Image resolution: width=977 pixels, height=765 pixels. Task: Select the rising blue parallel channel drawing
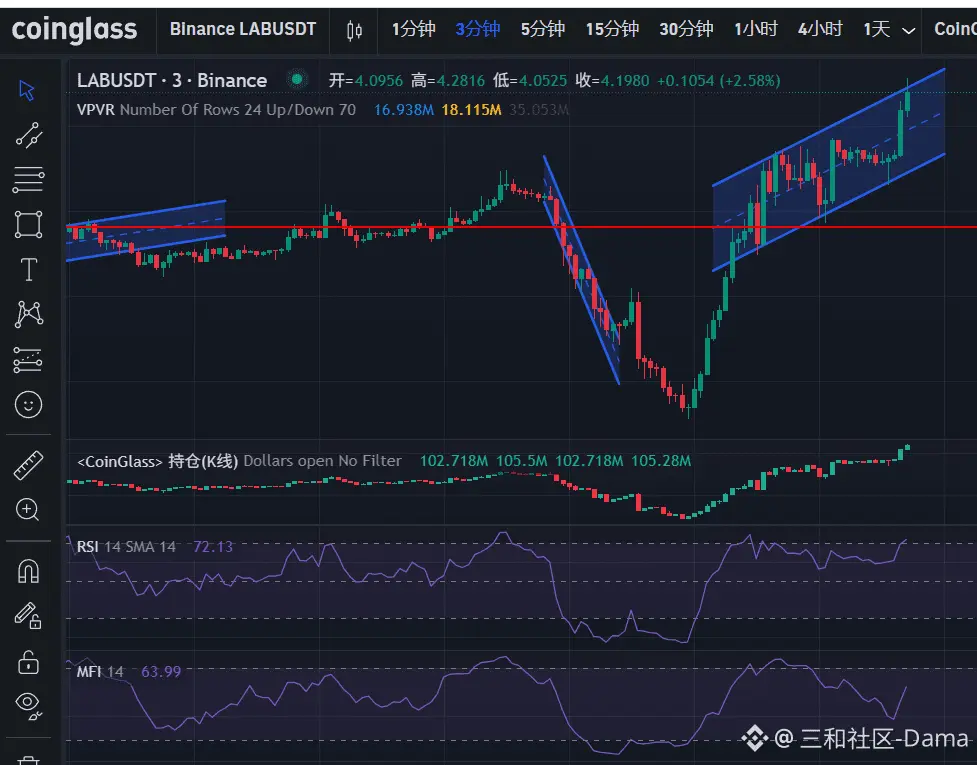coord(829,169)
